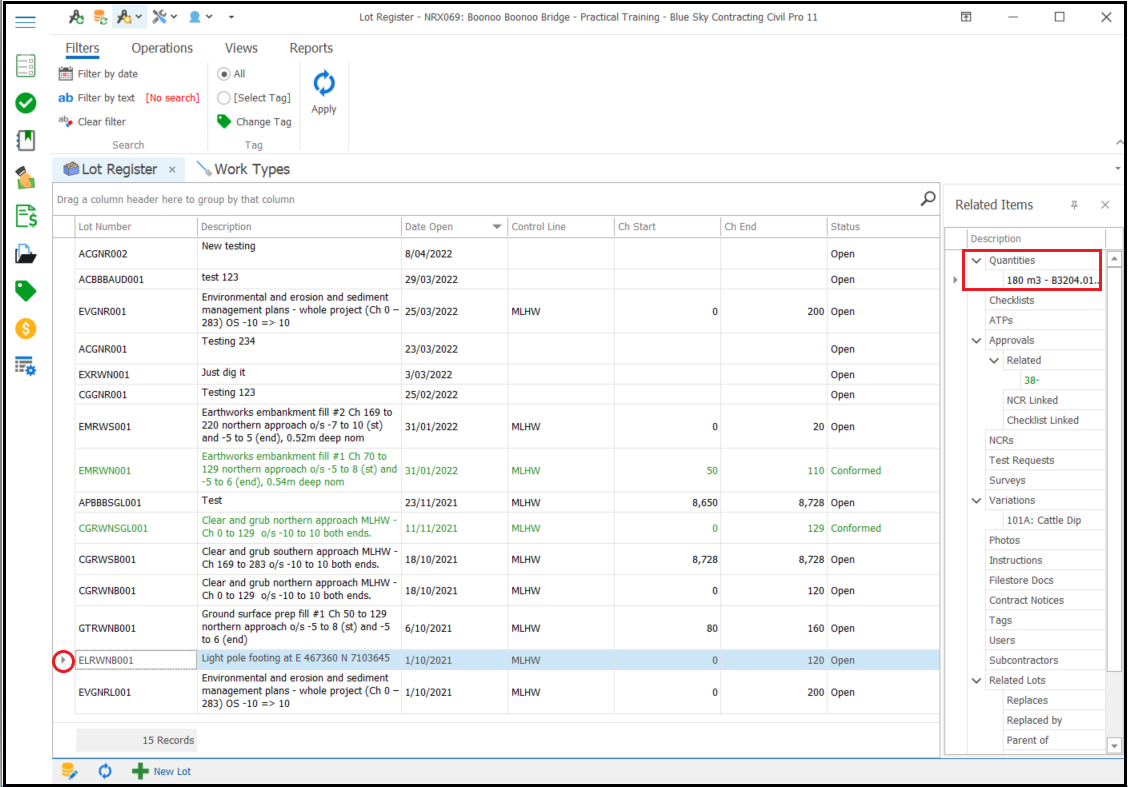Select the Contract Notices tree item

point(1026,601)
